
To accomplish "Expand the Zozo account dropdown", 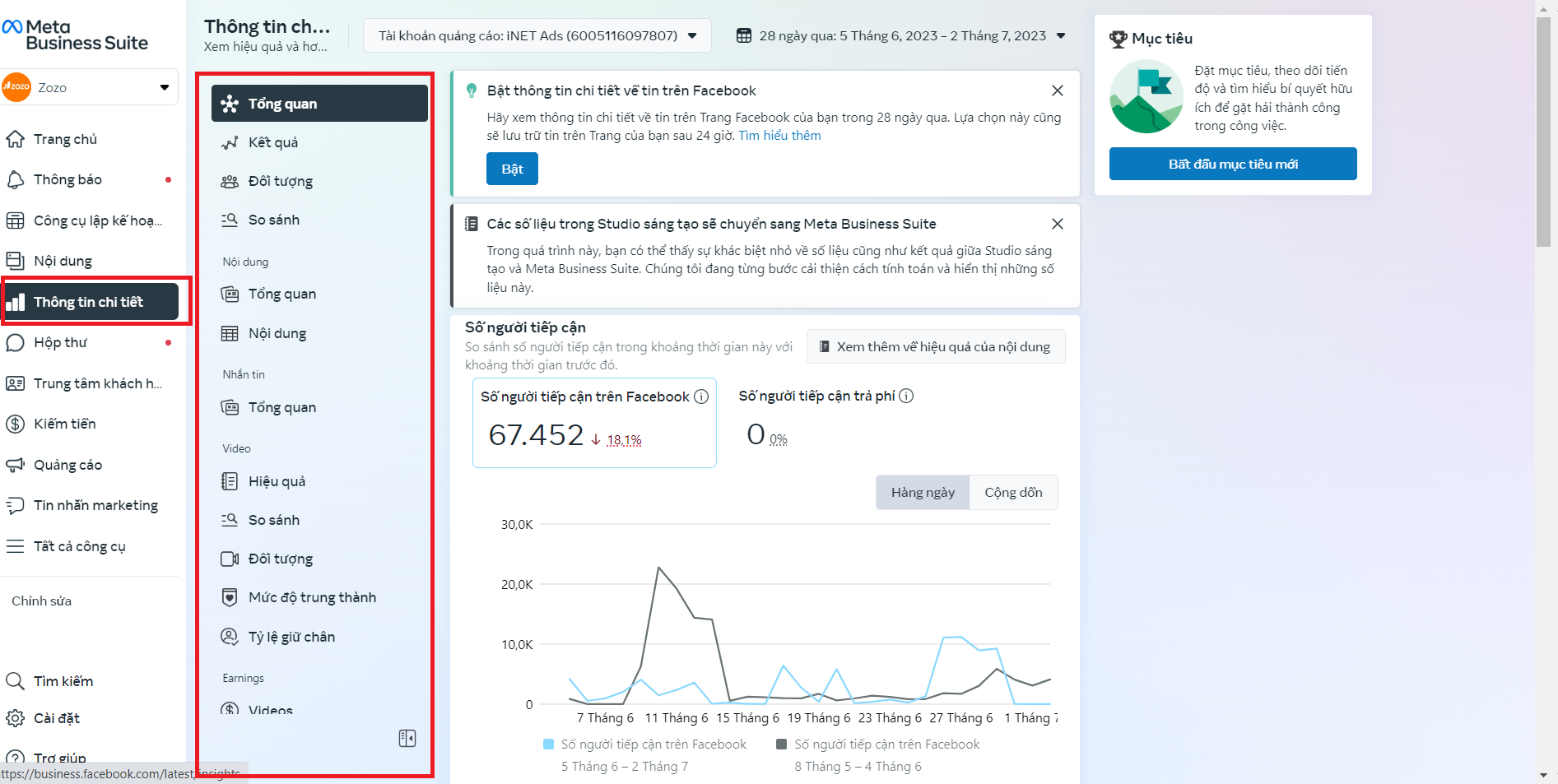I will coord(164,87).
